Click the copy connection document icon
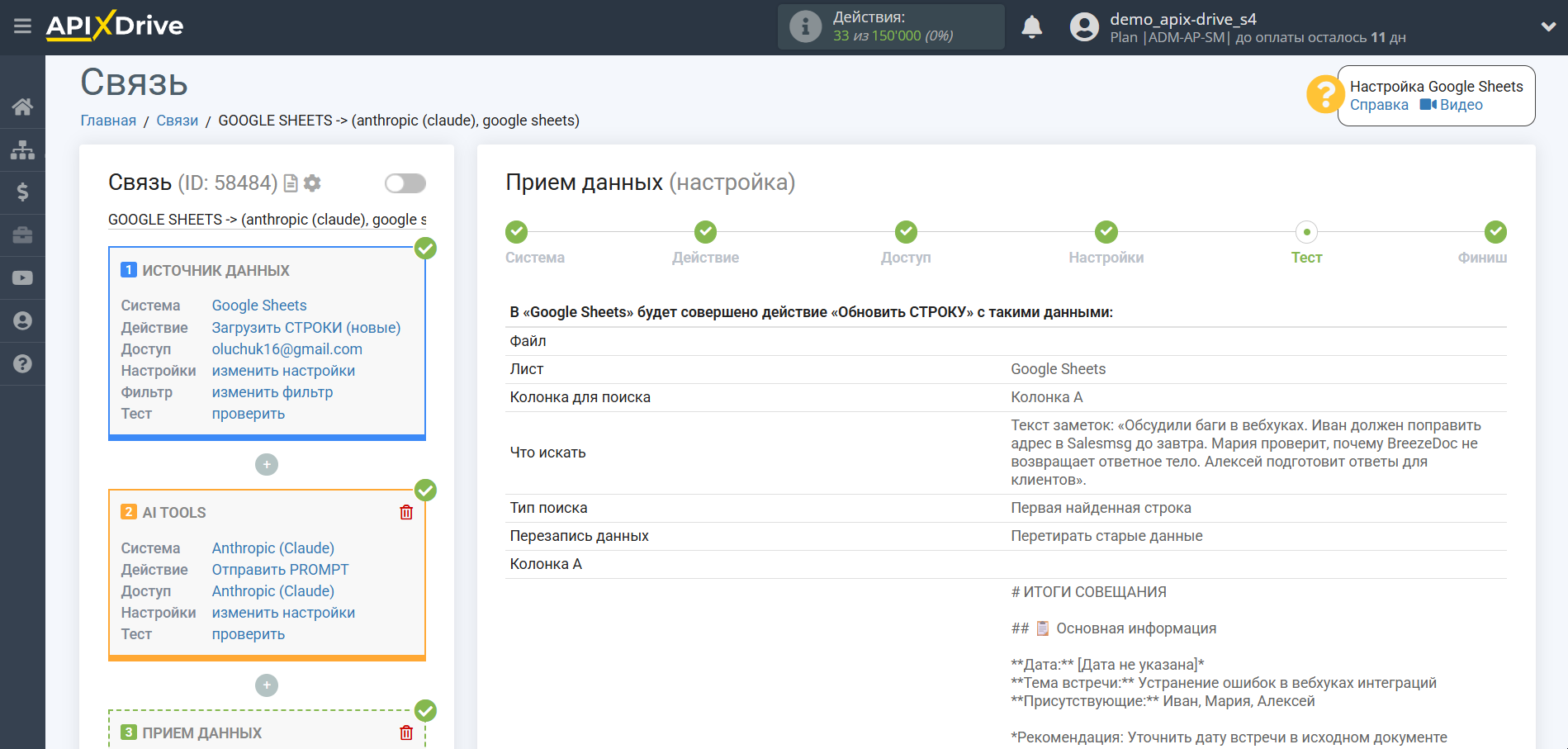This screenshot has width=1568, height=749. pyautogui.click(x=291, y=183)
